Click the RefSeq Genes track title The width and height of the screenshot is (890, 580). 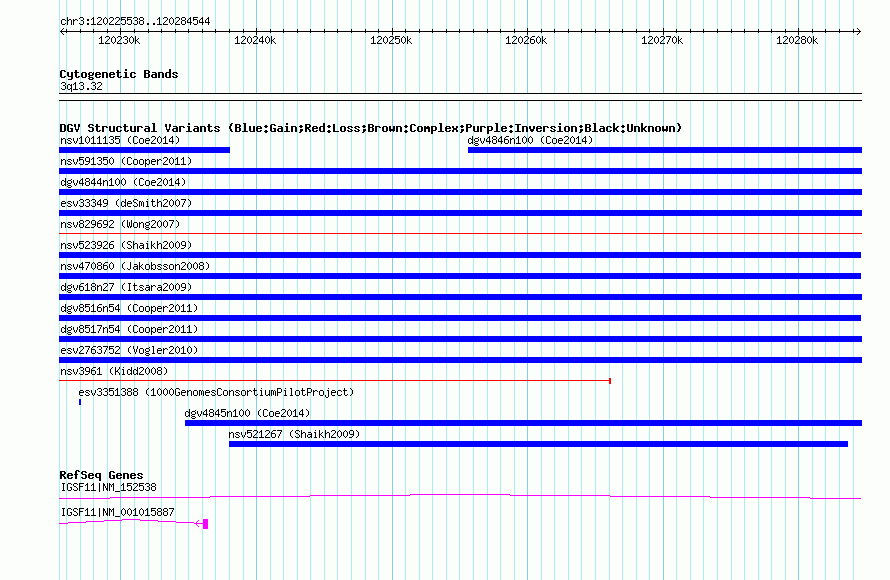click(101, 475)
